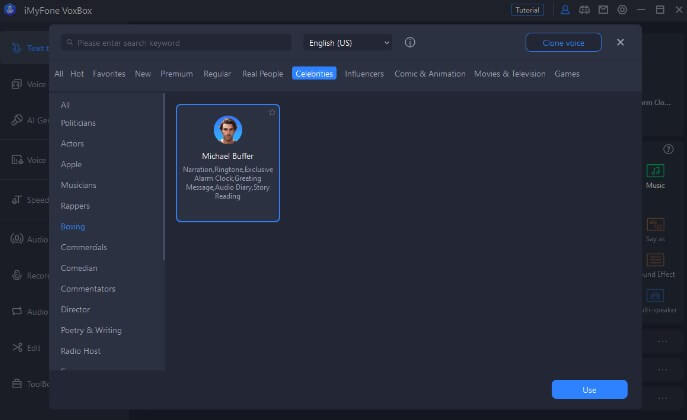The height and width of the screenshot is (420, 687).
Task: Click the help question mark in right panel
Action: pos(668,149)
